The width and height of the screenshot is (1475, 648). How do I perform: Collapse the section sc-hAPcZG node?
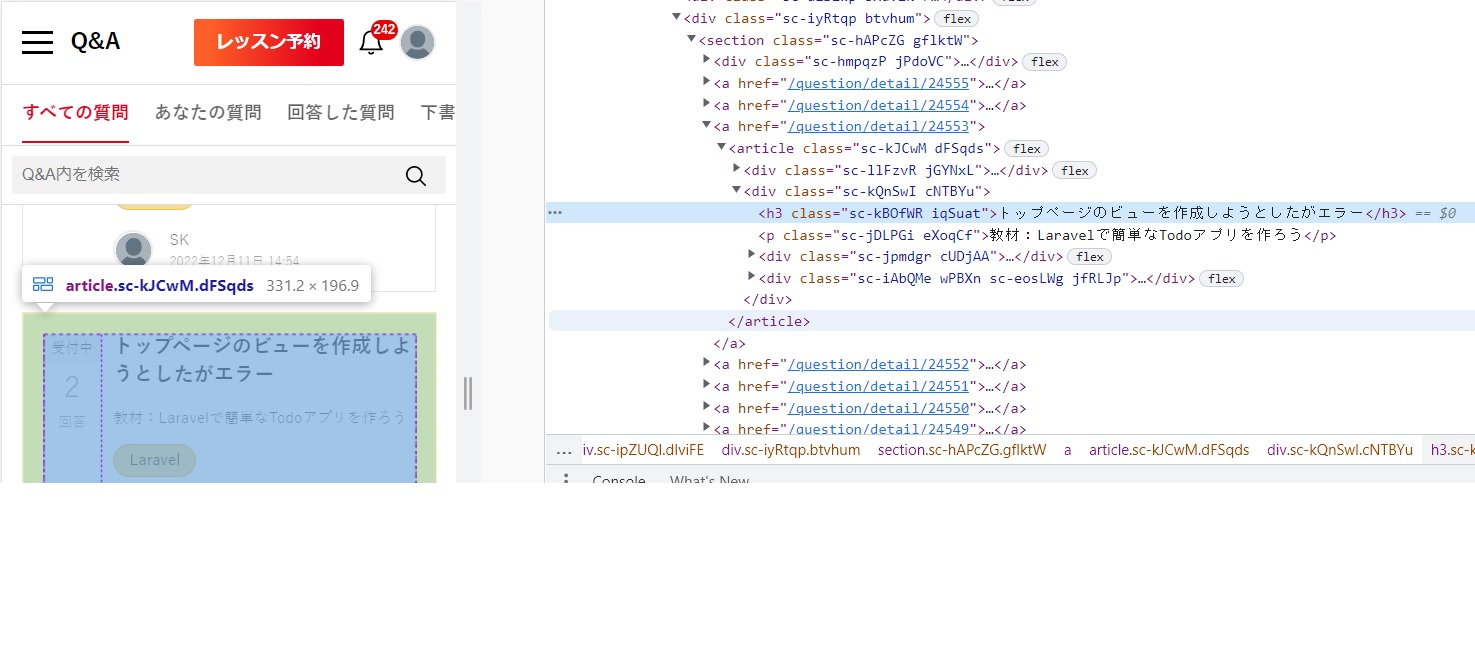691,40
